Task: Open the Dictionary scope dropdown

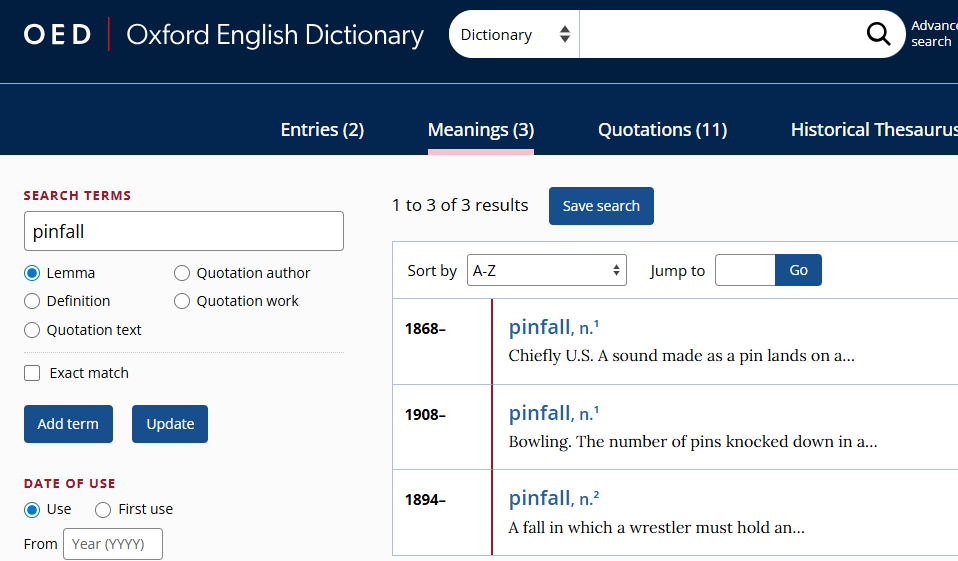Action: coord(514,34)
